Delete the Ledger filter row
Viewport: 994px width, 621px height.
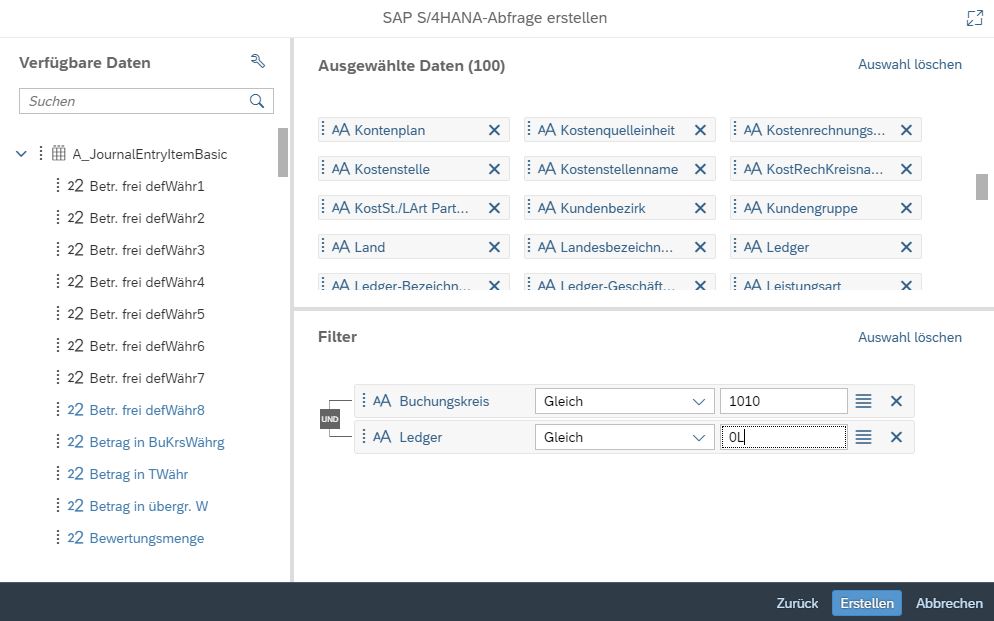pos(896,437)
